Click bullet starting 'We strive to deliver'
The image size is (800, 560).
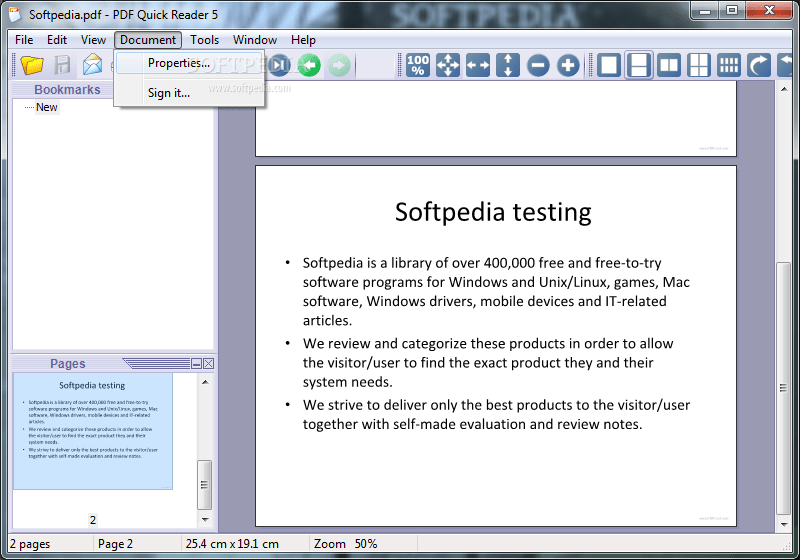point(496,415)
